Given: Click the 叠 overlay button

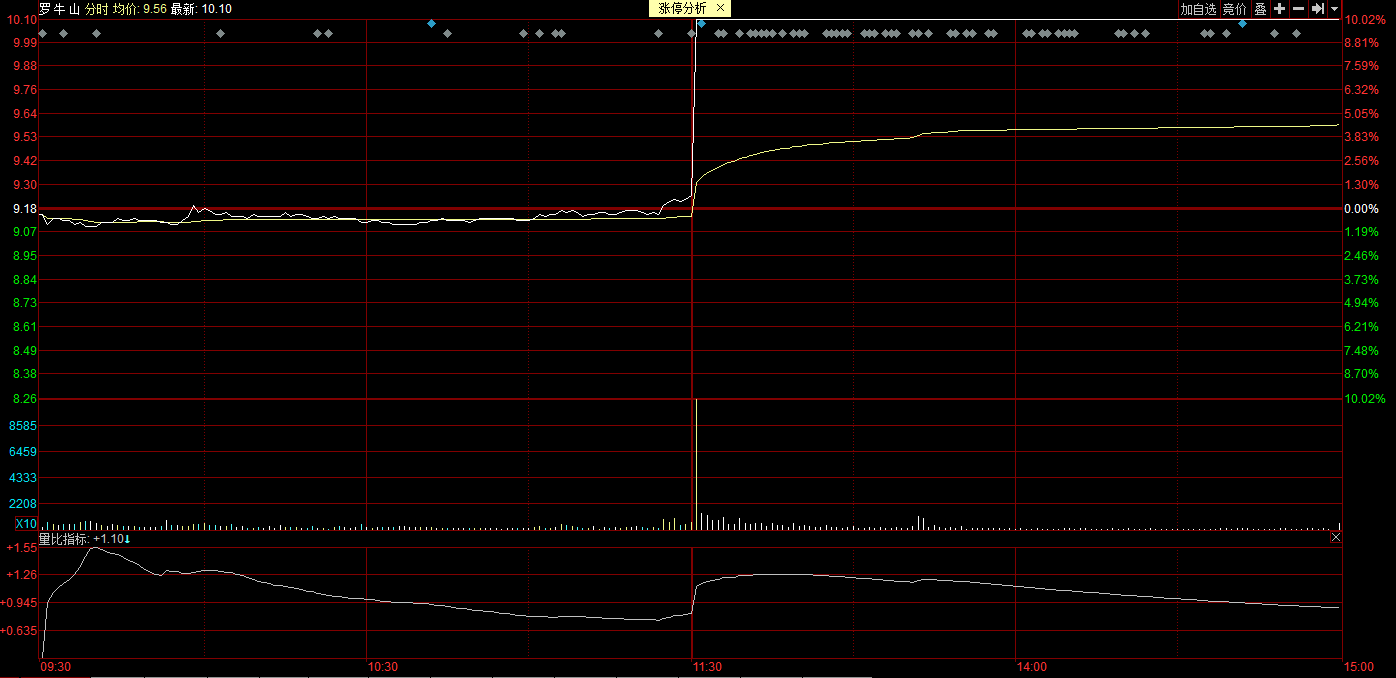Looking at the screenshot, I should [x=1260, y=9].
